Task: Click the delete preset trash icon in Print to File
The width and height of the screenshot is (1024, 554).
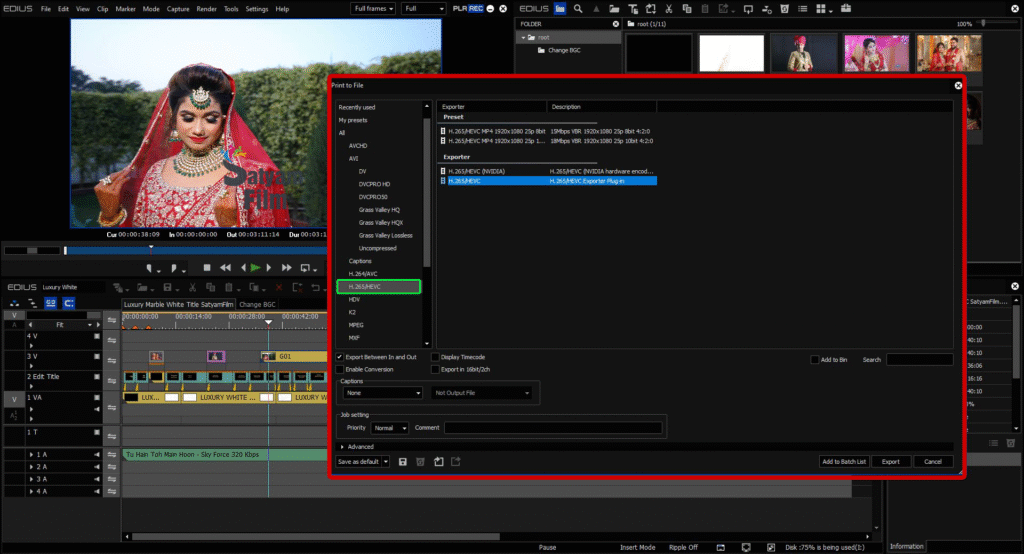Action: pos(421,462)
